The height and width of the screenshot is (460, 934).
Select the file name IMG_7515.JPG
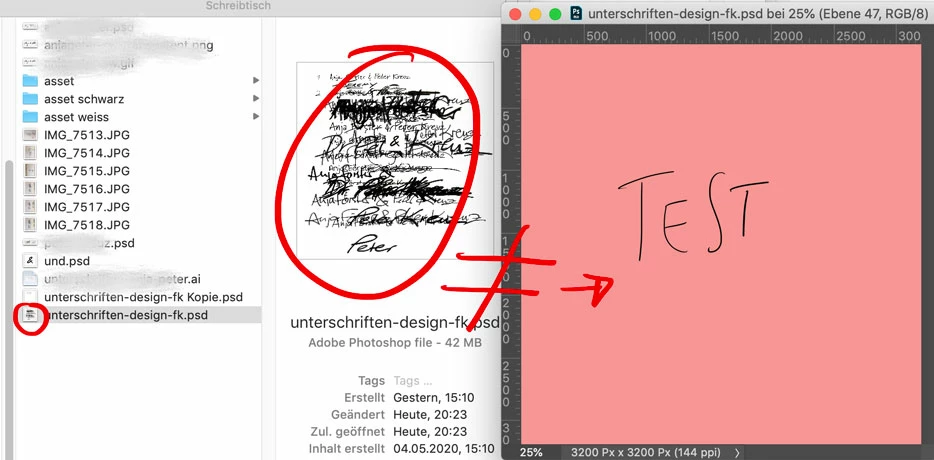click(x=87, y=171)
